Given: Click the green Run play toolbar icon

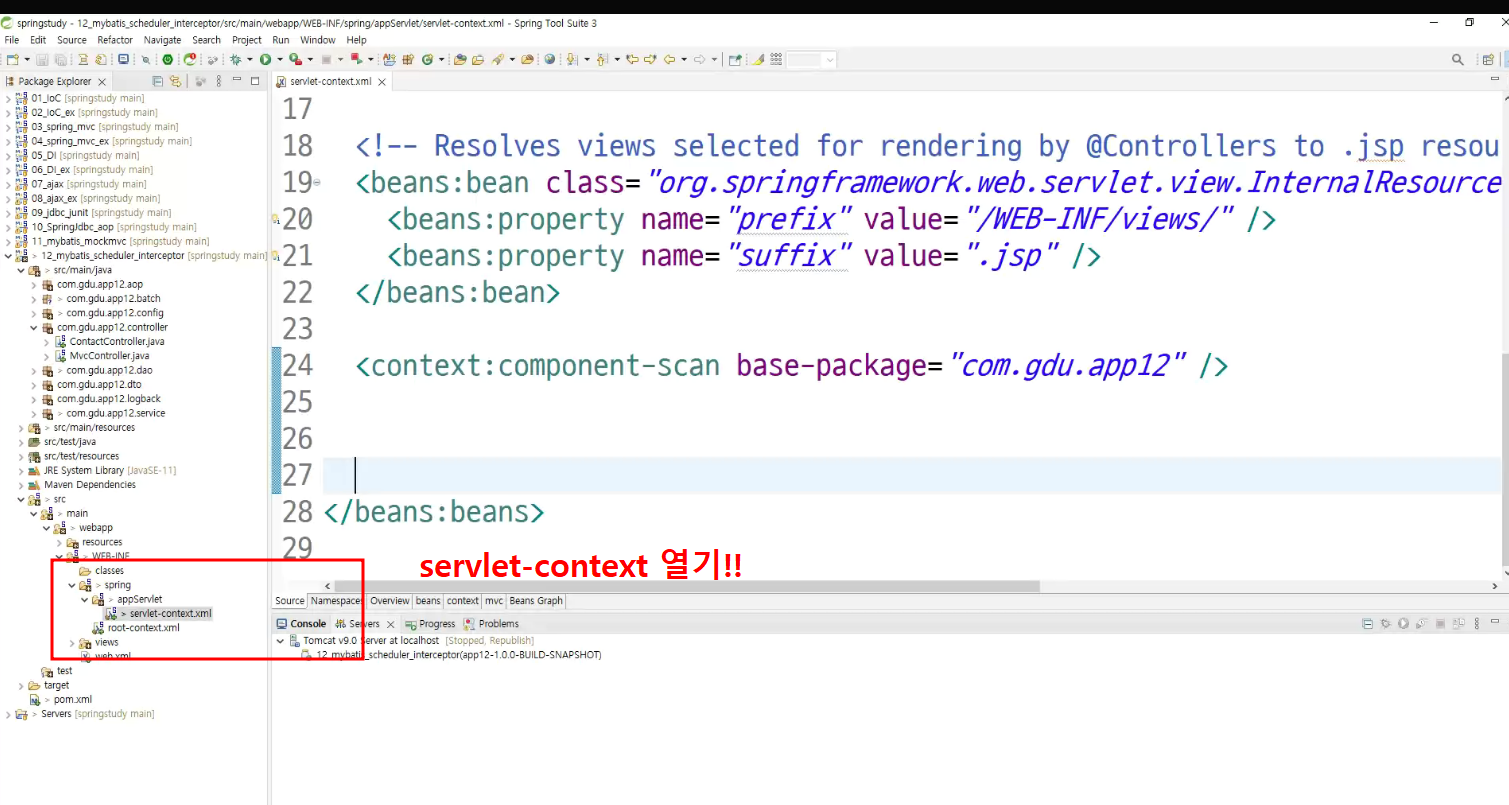Looking at the screenshot, I should 265,60.
